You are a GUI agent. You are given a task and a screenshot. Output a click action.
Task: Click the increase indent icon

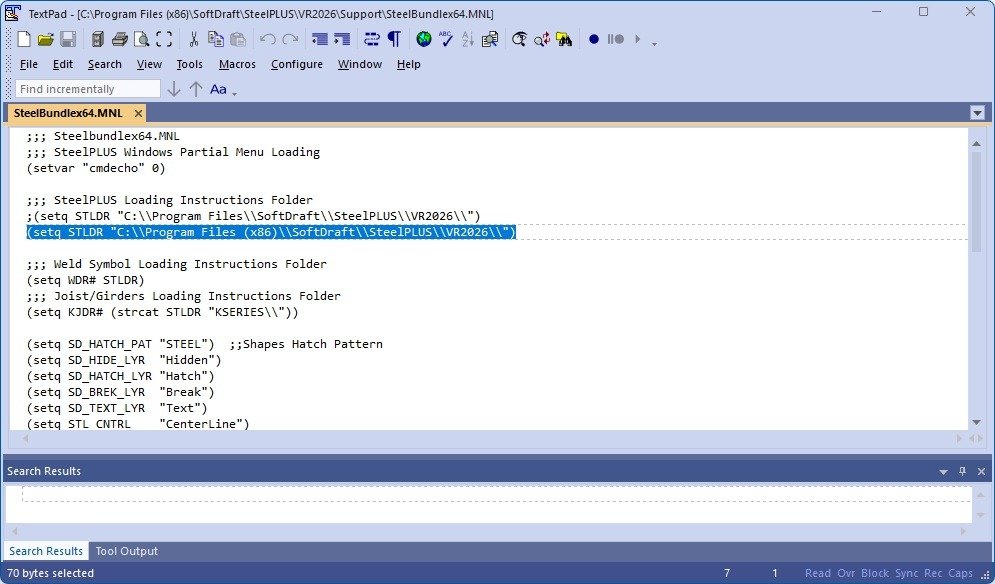(x=341, y=39)
